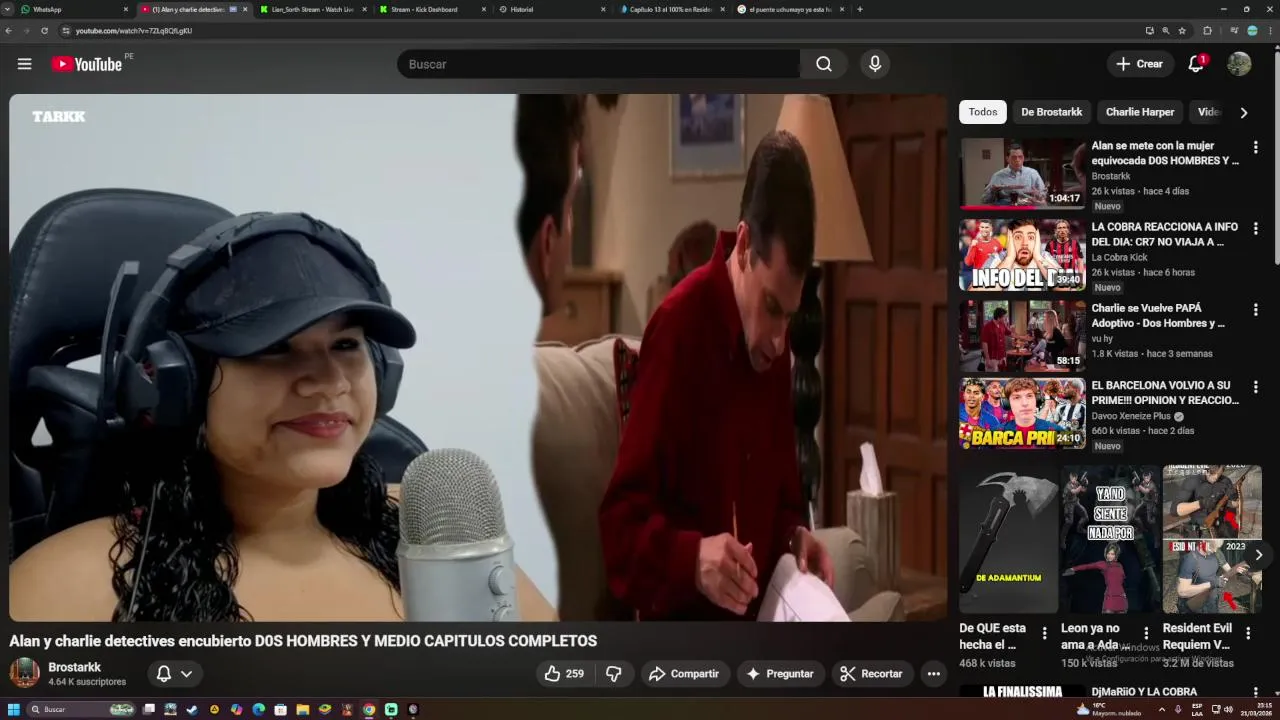
Task: Open options for 'De QUE esta hecha el' short
Action: click(x=1044, y=633)
